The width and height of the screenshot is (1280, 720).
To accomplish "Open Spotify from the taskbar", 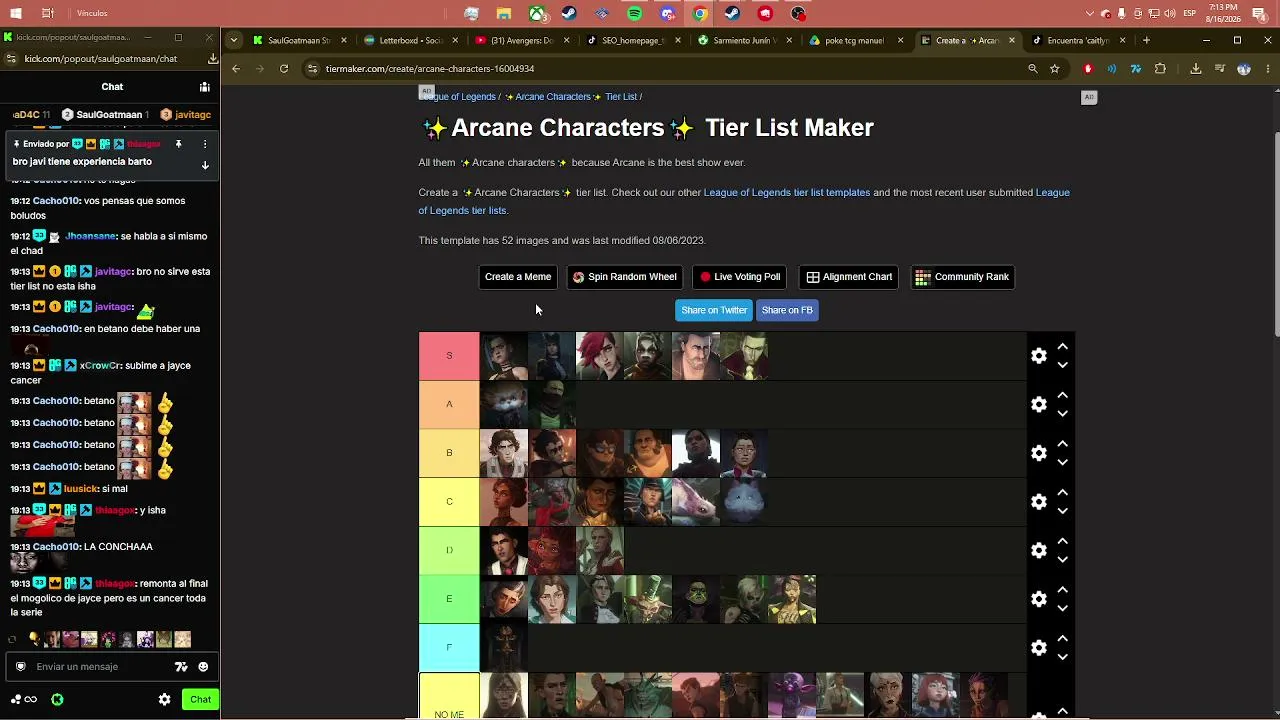I will pos(635,14).
